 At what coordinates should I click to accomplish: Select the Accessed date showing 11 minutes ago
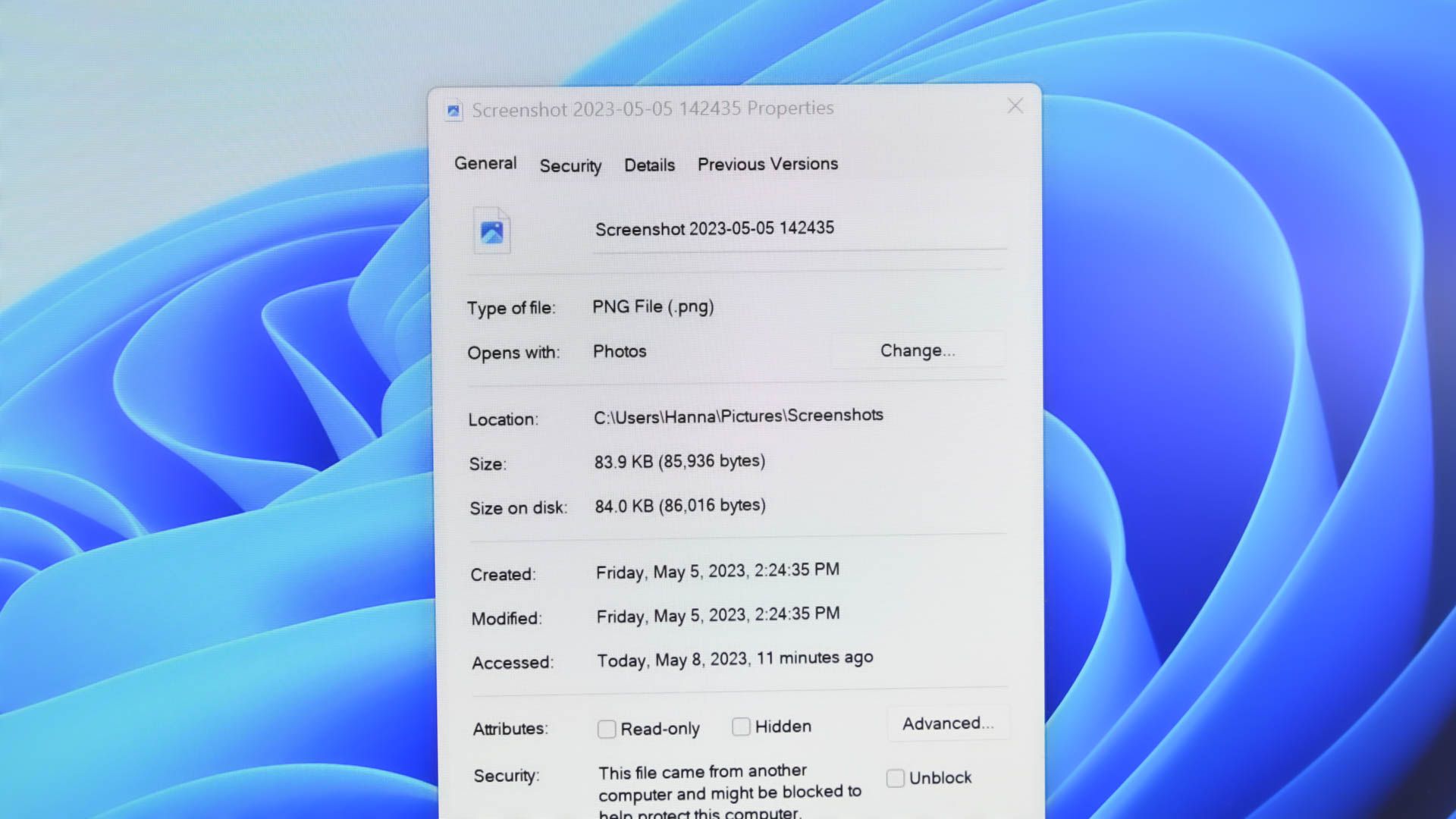[733, 658]
